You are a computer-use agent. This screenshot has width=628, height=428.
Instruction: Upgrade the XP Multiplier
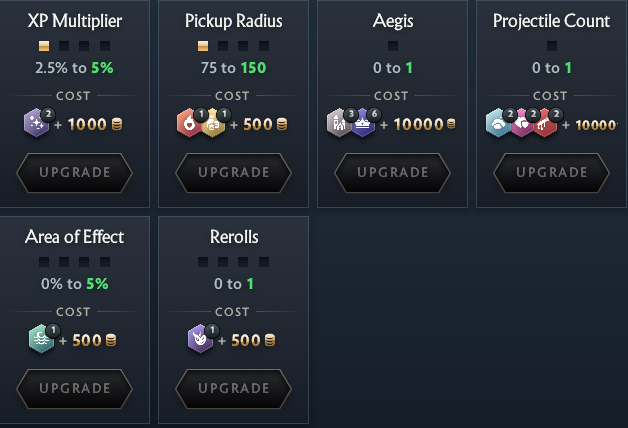pos(75,172)
